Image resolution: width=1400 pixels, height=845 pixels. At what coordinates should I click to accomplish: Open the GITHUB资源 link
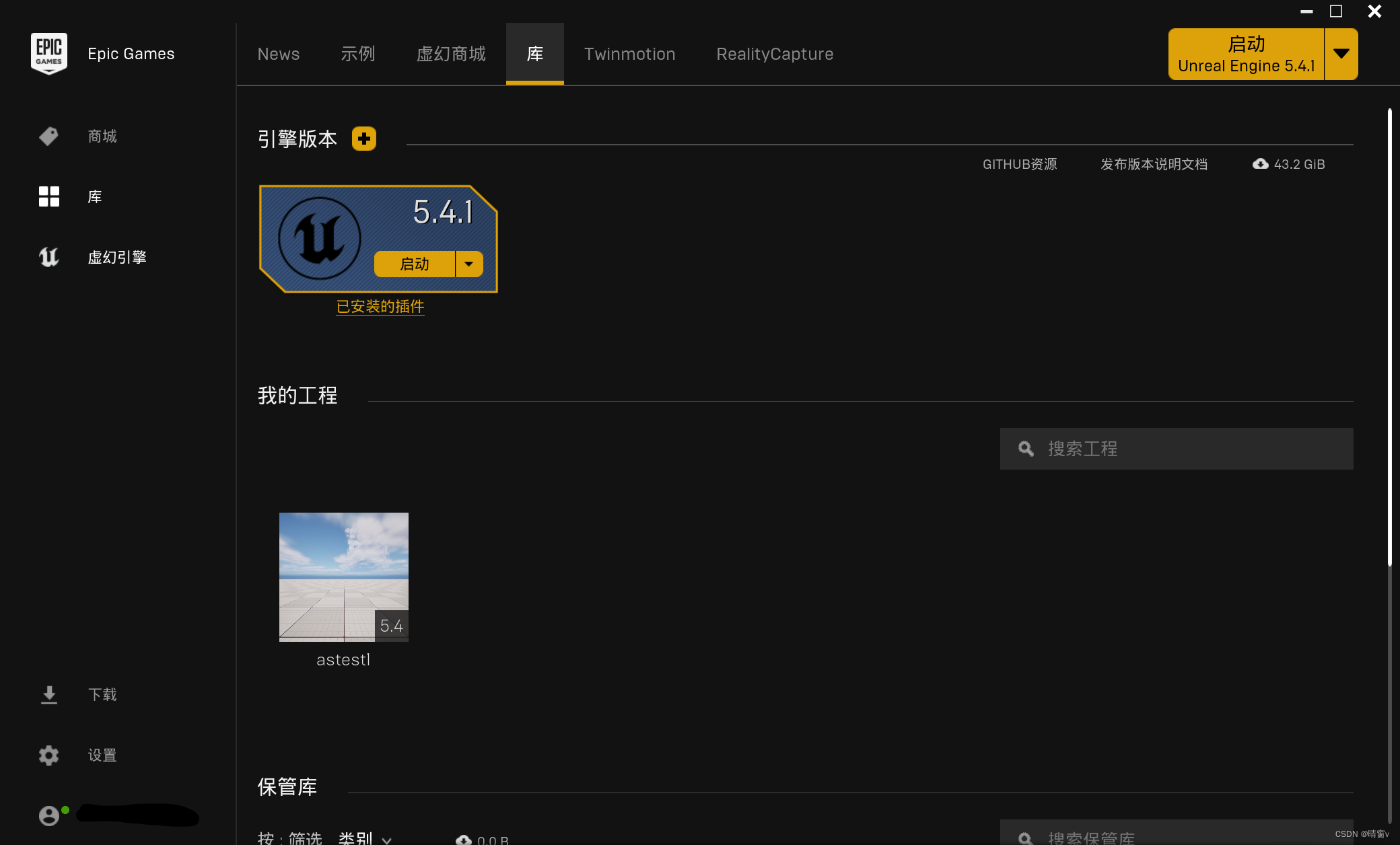pyautogui.click(x=1020, y=163)
